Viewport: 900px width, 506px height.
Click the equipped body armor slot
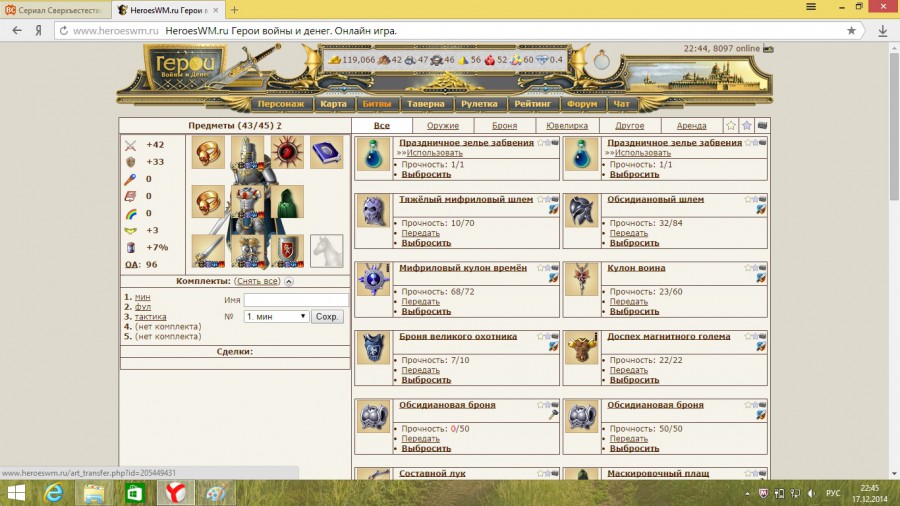tap(247, 201)
